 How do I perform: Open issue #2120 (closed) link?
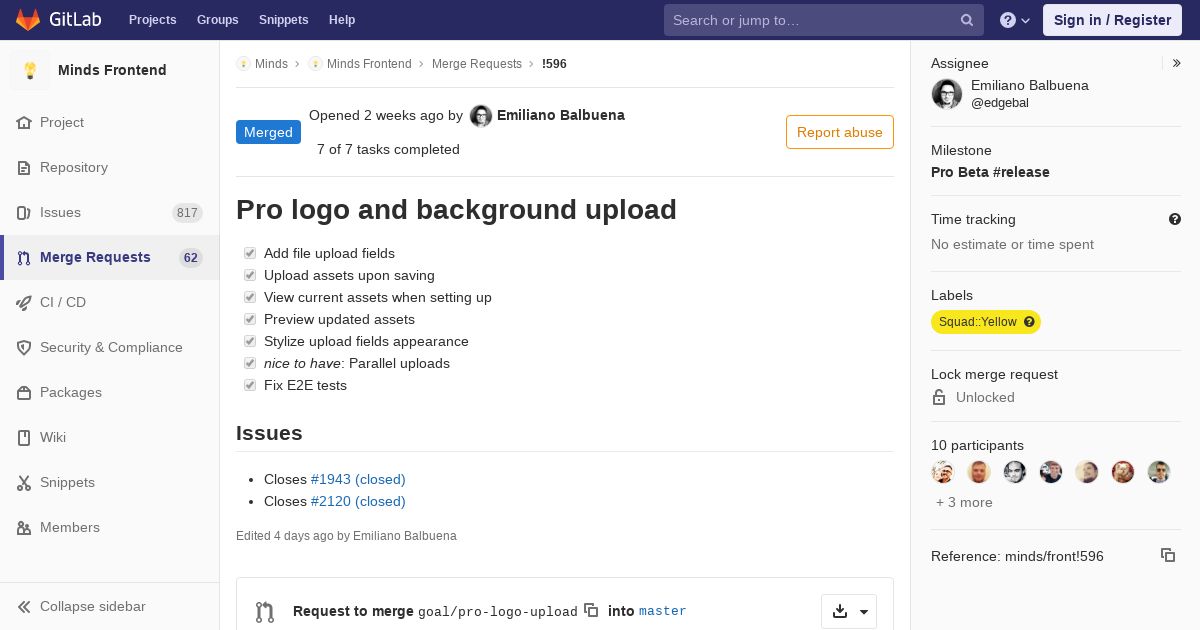358,501
